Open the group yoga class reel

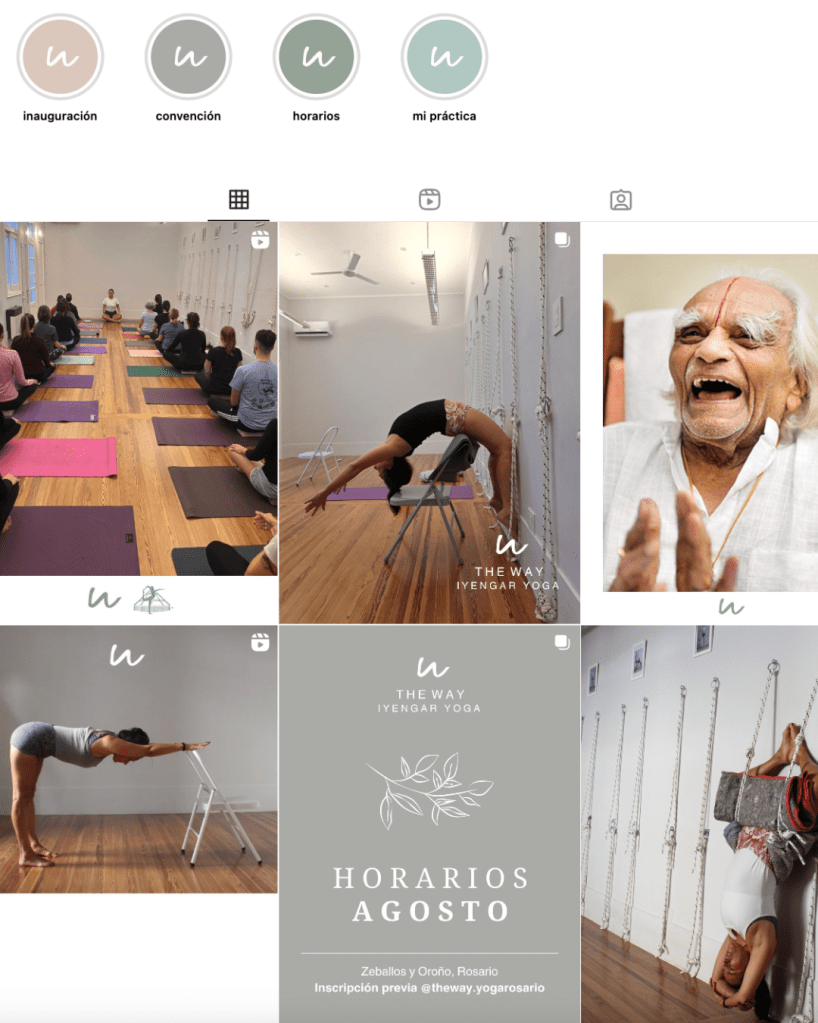point(138,423)
